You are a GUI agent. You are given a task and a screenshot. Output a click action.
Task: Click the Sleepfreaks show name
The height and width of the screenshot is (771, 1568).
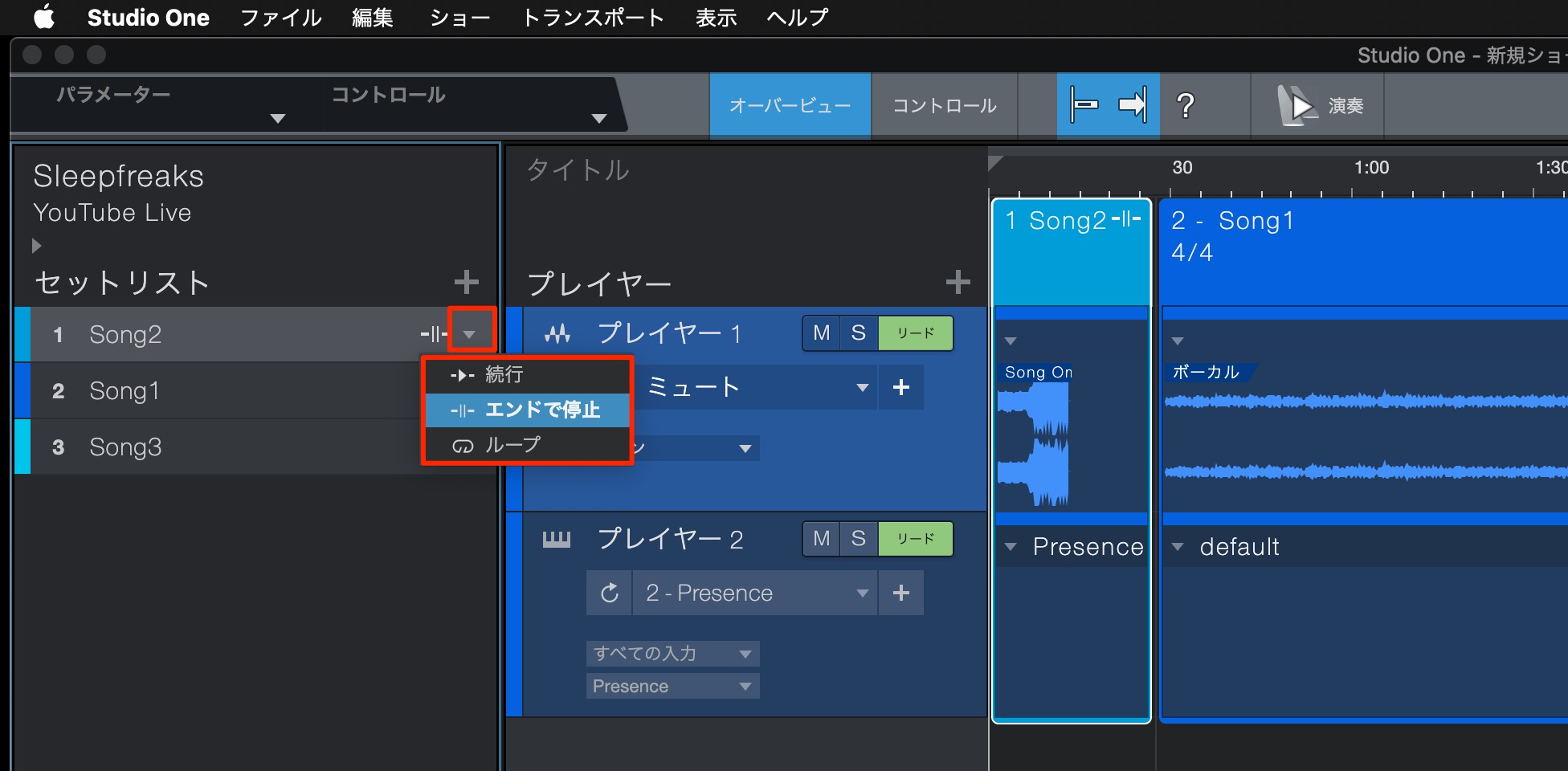118,176
